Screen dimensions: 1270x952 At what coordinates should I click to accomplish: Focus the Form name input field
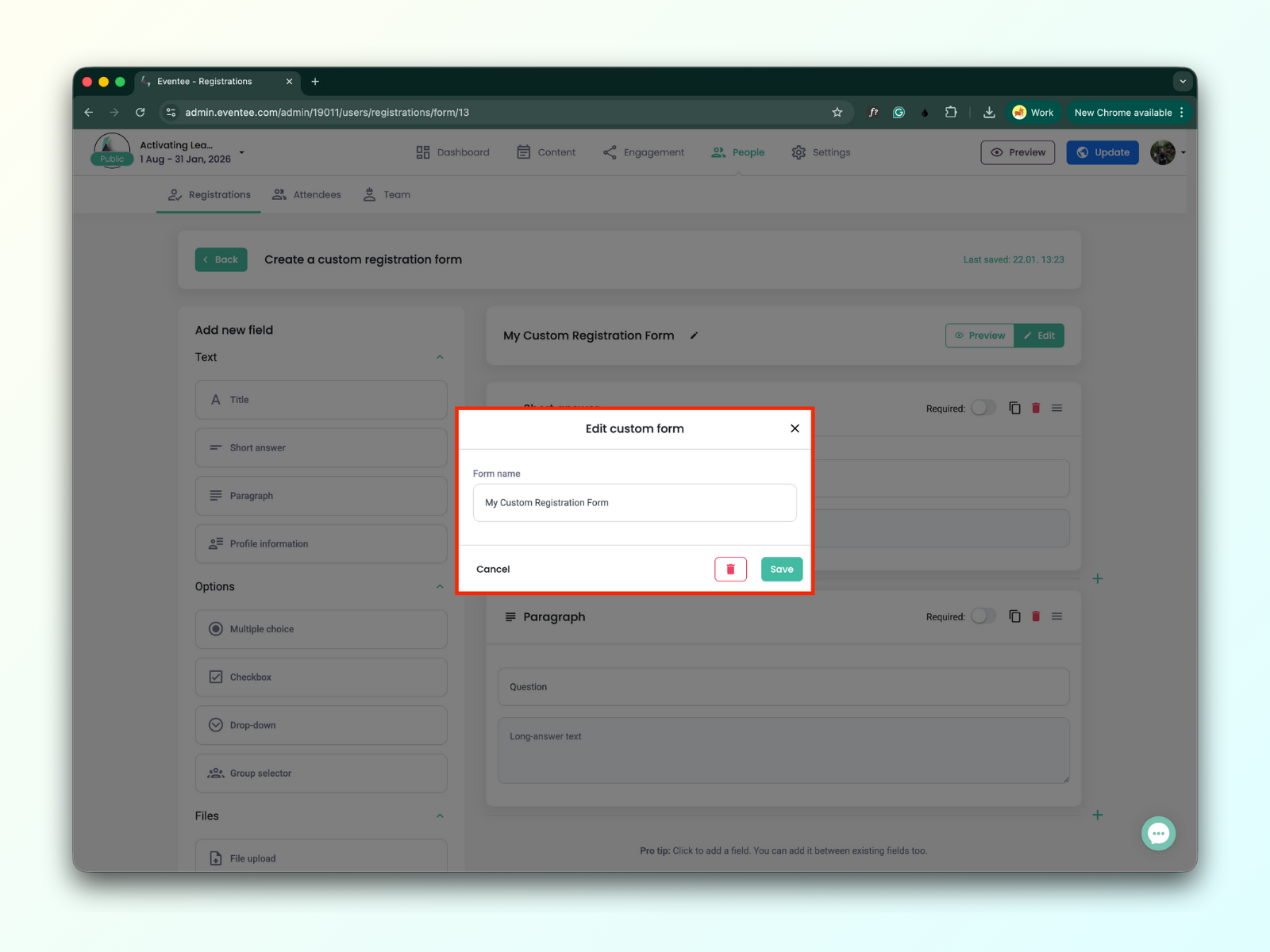[635, 503]
